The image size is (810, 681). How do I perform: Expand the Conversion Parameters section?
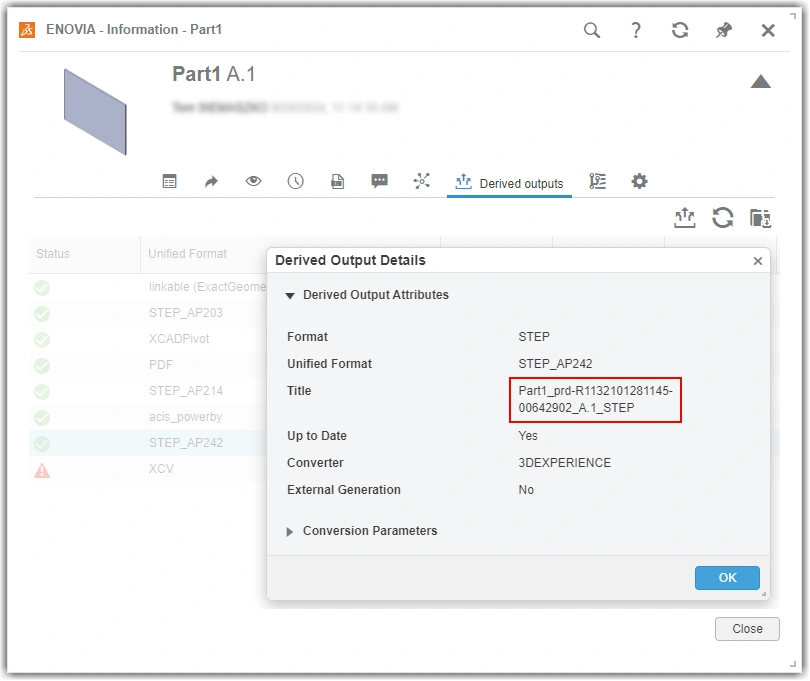point(290,532)
